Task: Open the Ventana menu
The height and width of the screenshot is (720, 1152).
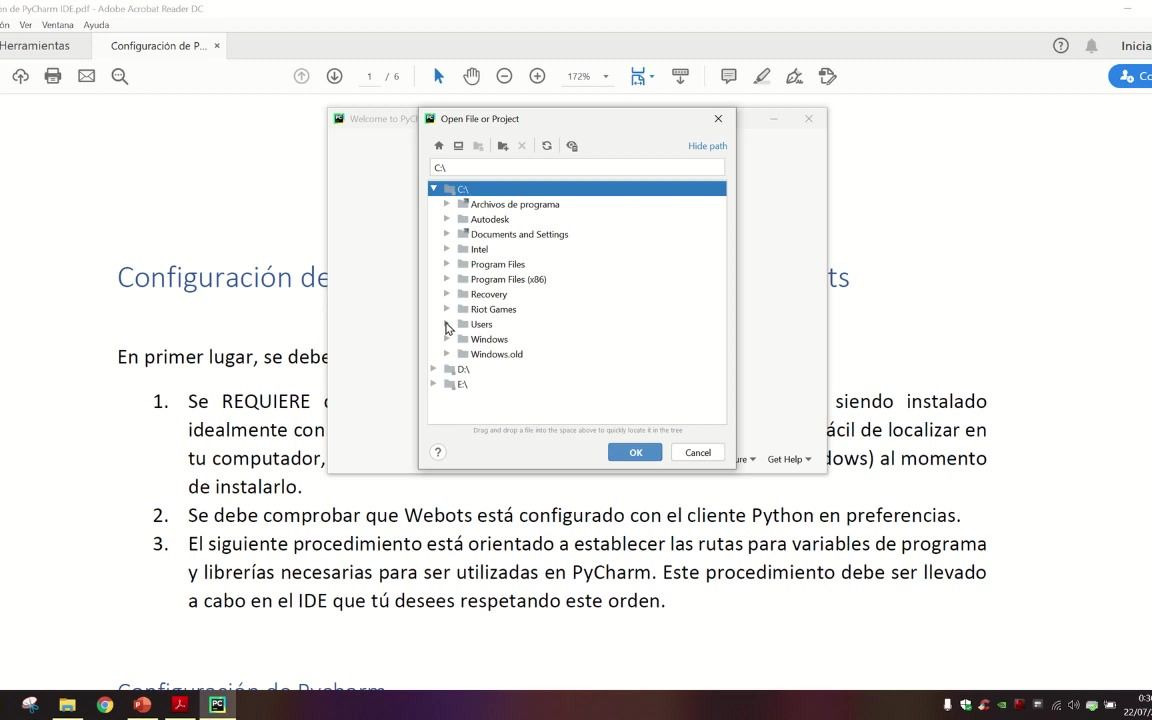Action: click(57, 25)
